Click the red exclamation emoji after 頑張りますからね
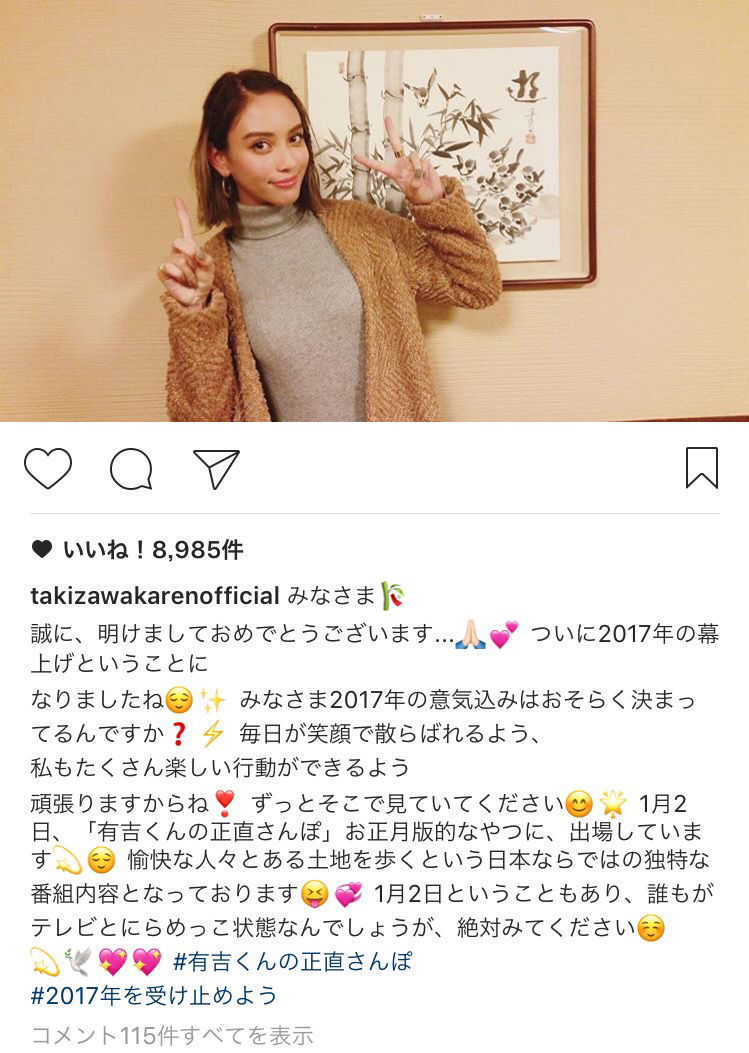749x1053 pixels. click(224, 803)
